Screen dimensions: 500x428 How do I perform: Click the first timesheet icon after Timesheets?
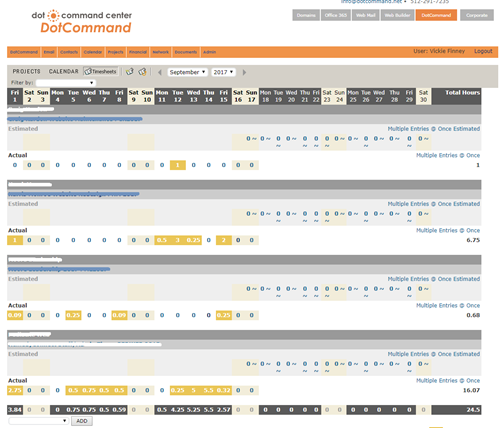pos(129,72)
